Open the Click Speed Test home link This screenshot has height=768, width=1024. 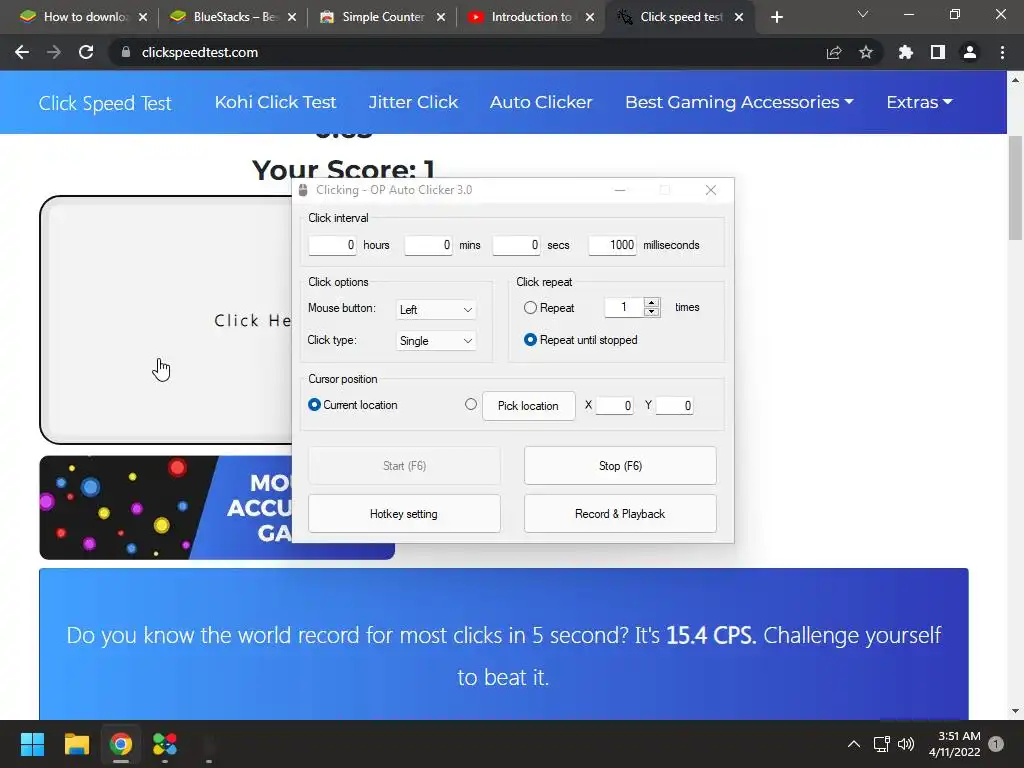tap(104, 103)
